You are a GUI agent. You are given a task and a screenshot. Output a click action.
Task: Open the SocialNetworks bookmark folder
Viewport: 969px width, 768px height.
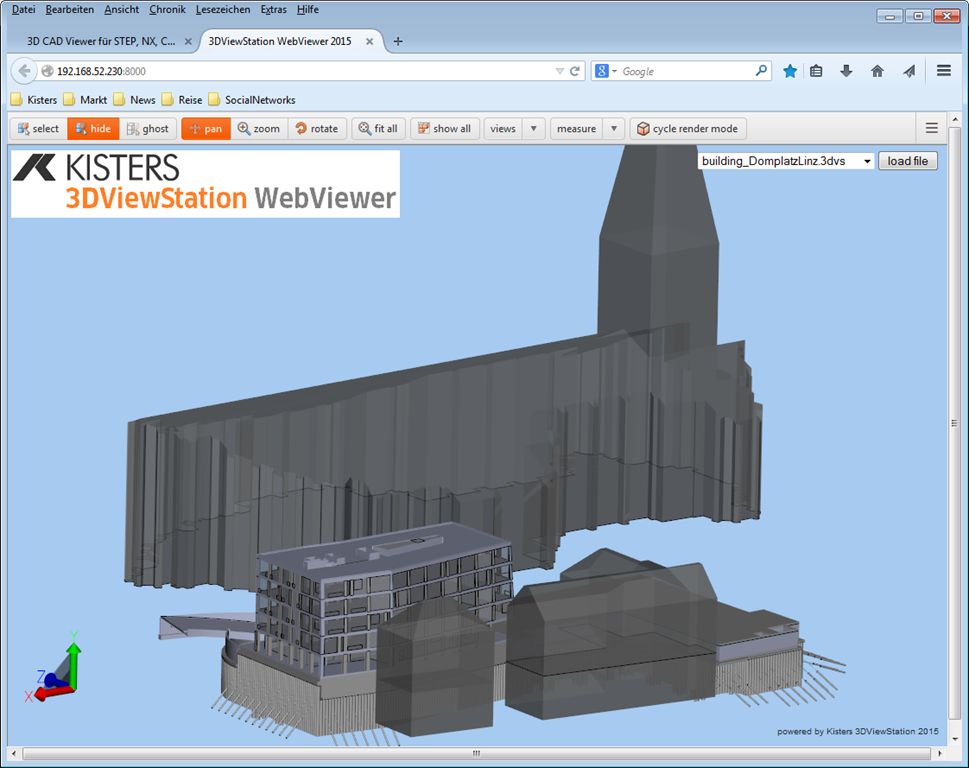[x=252, y=99]
